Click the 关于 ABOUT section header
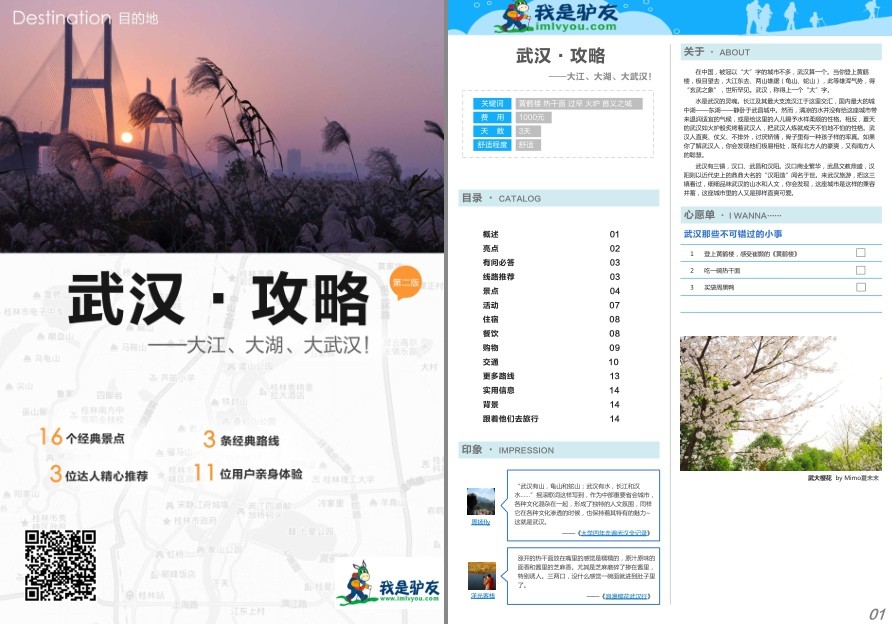 (x=780, y=52)
